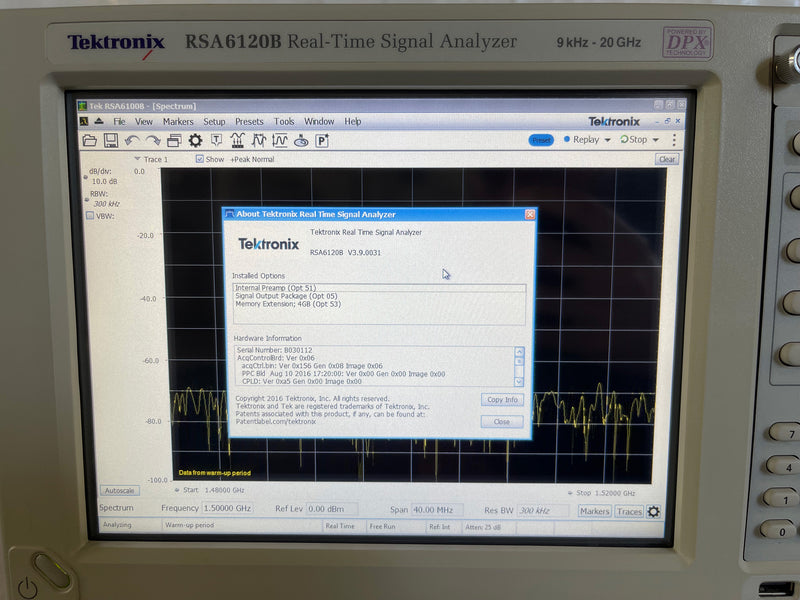800x600 pixels.
Task: Save current setup with the disk icon
Action: (x=111, y=141)
